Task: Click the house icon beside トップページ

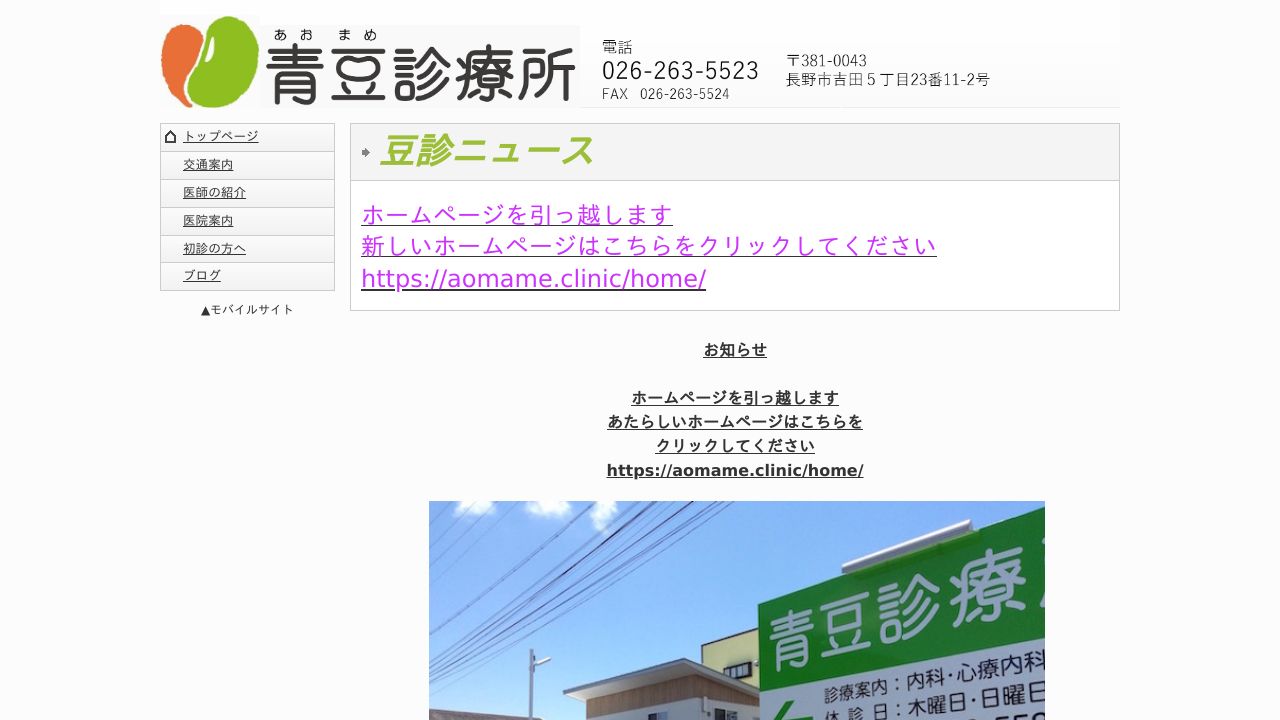Action: click(171, 136)
